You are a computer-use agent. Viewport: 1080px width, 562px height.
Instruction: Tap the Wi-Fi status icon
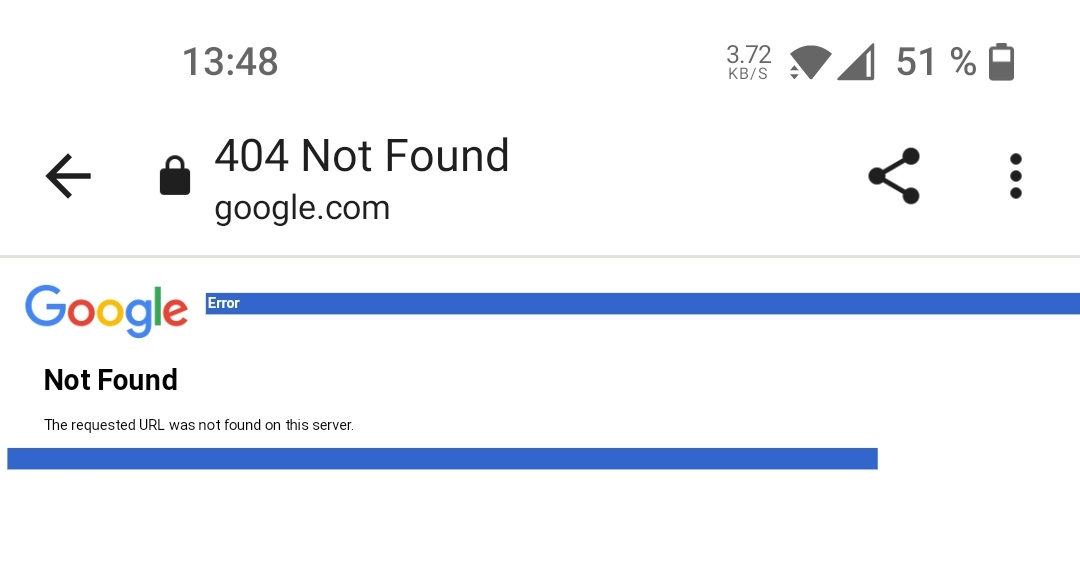(x=809, y=62)
